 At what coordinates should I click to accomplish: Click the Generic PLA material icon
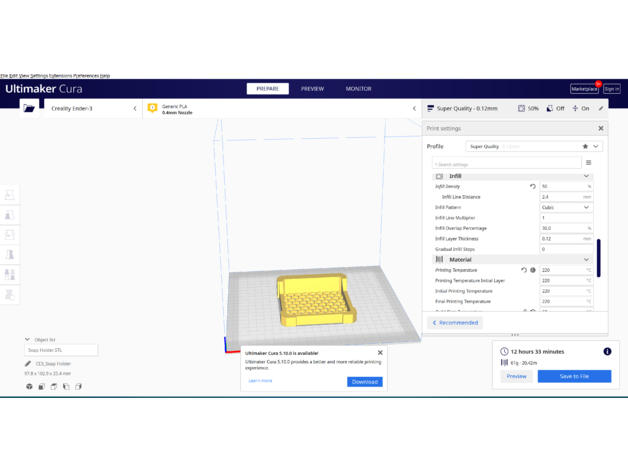[x=153, y=108]
